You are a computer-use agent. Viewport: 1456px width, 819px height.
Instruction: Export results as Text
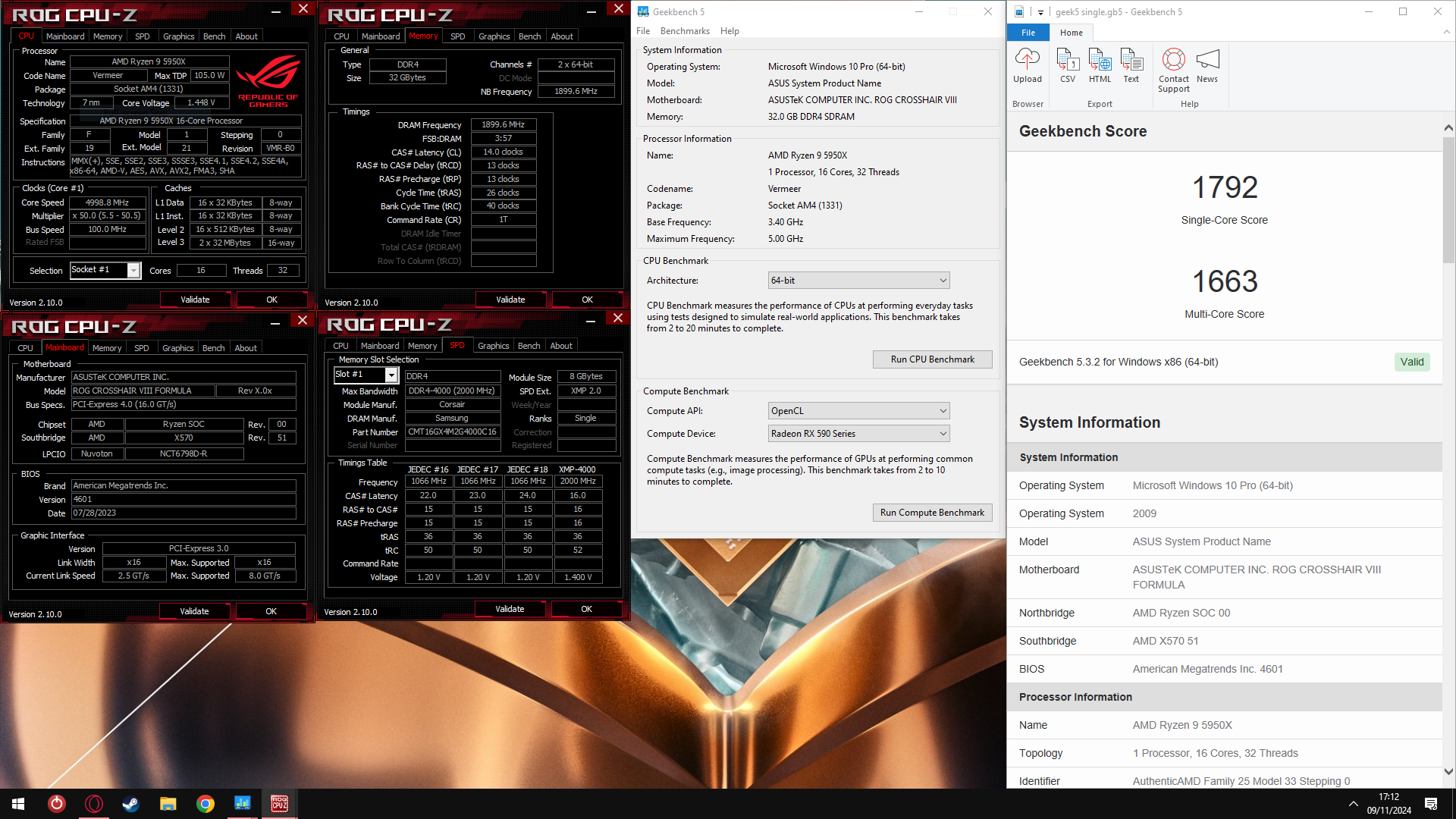coord(1131,65)
